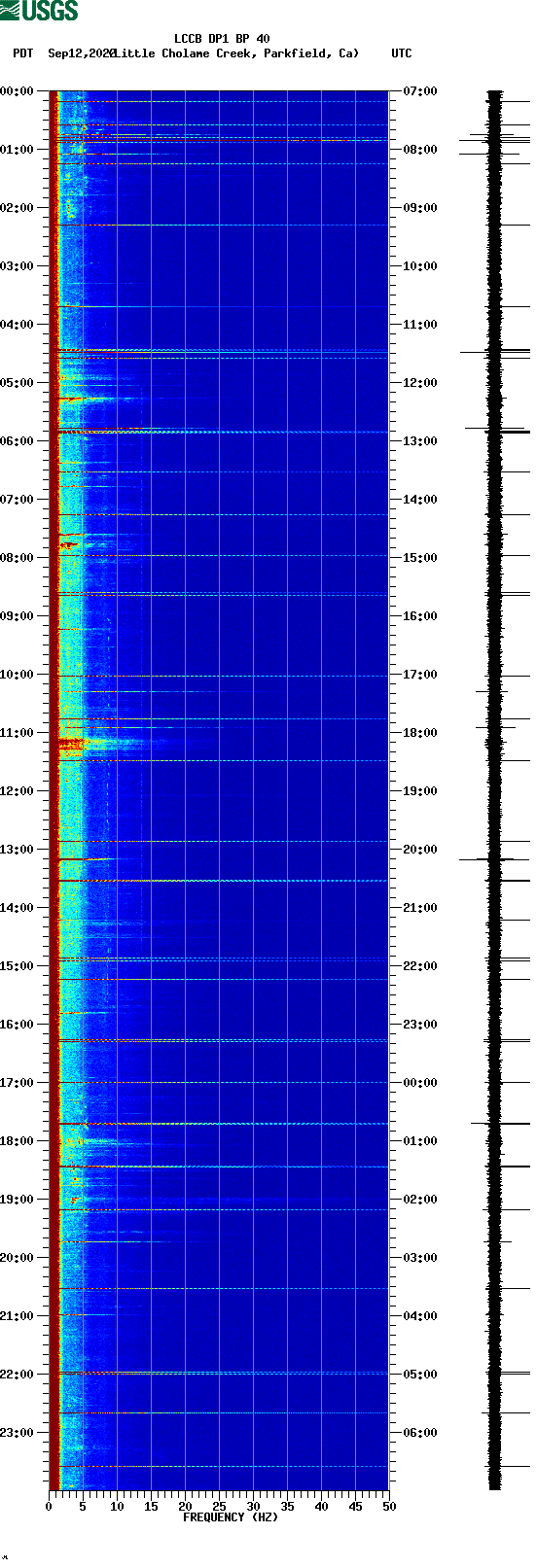Click the 15 Hz frequency tick label

(x=151, y=1507)
